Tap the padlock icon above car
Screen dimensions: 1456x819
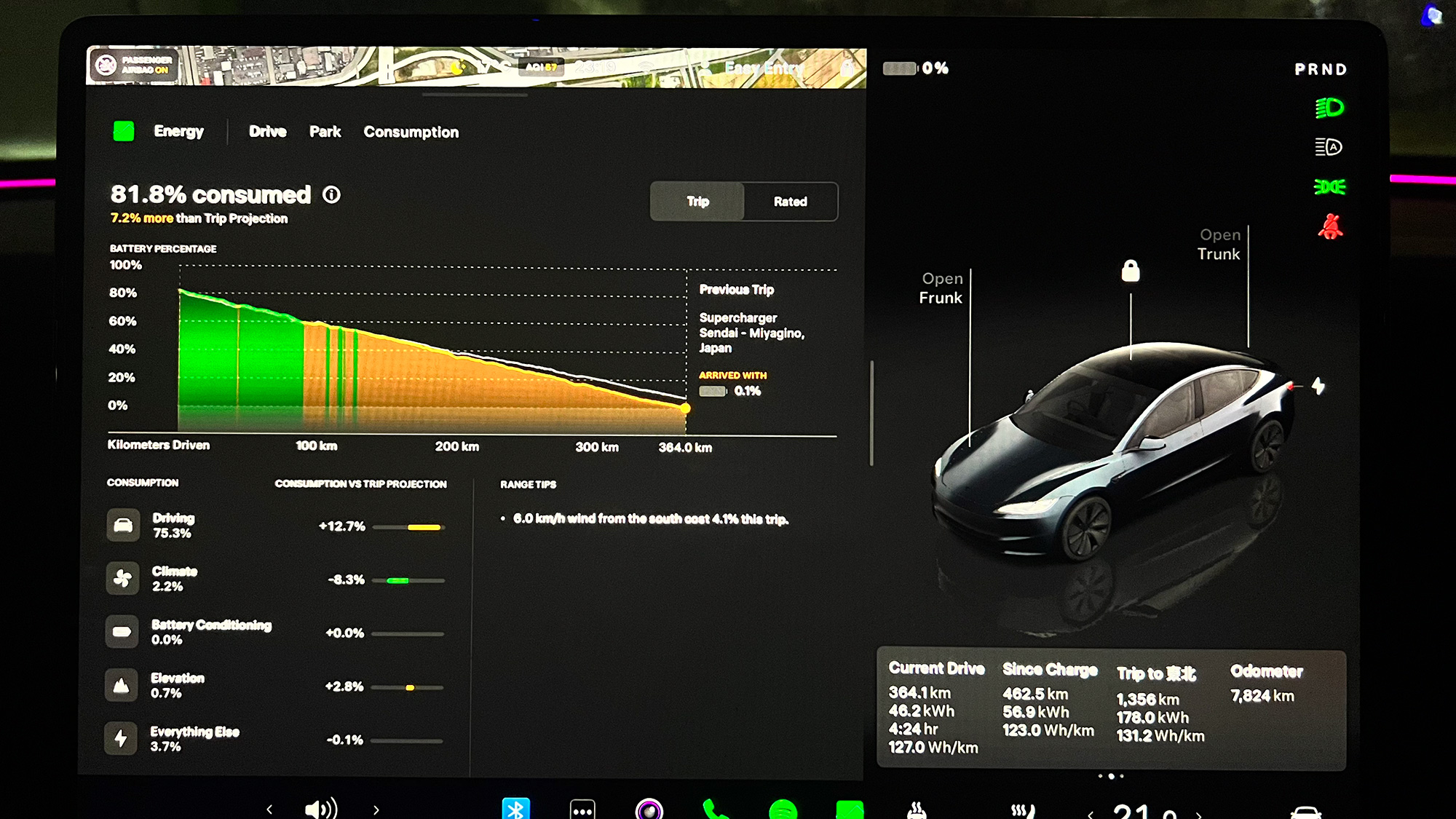coord(1130,271)
